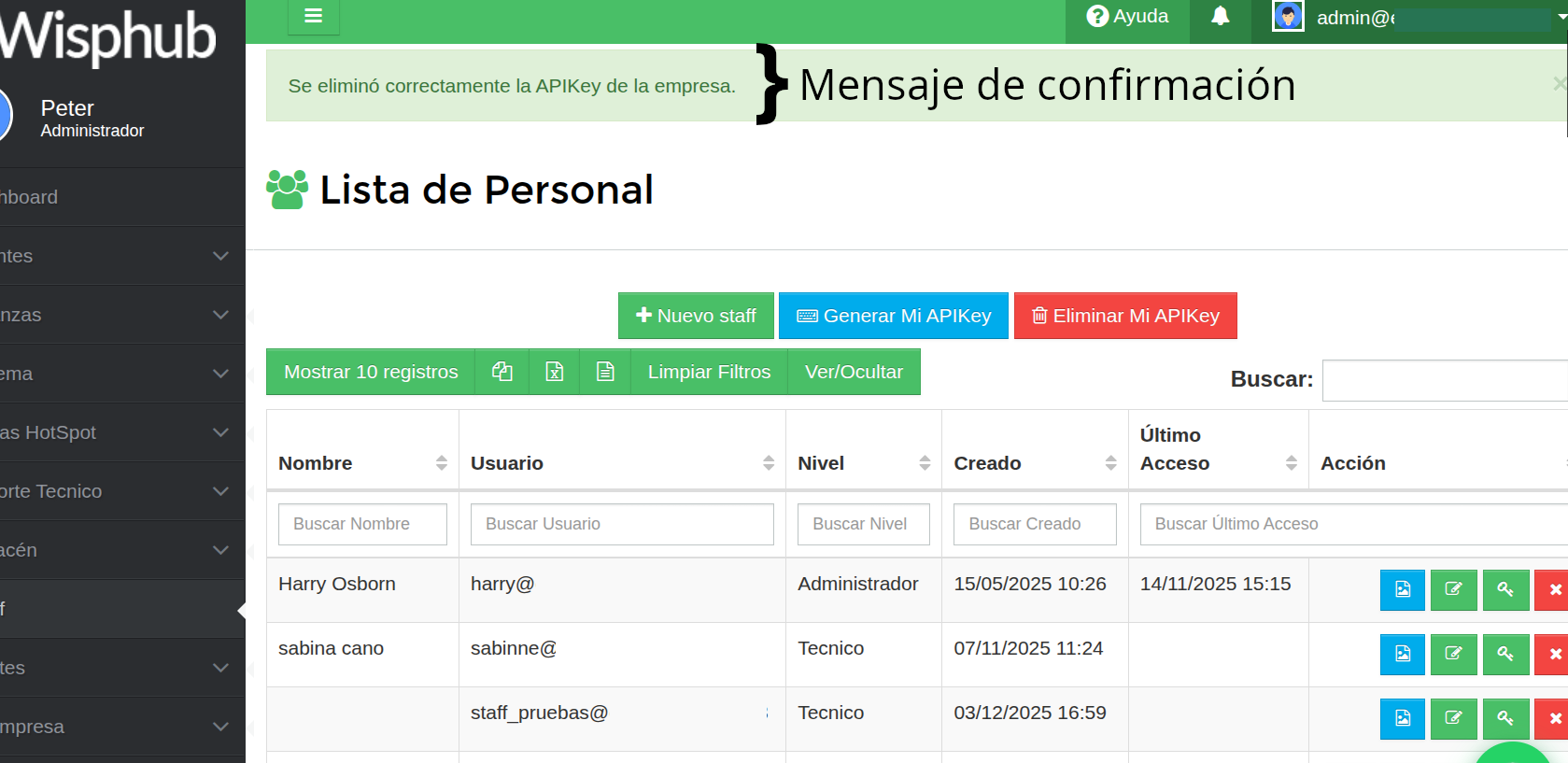Delete staff_pruebas with red X icon
Viewport: 1568px width, 763px height.
(1553, 718)
